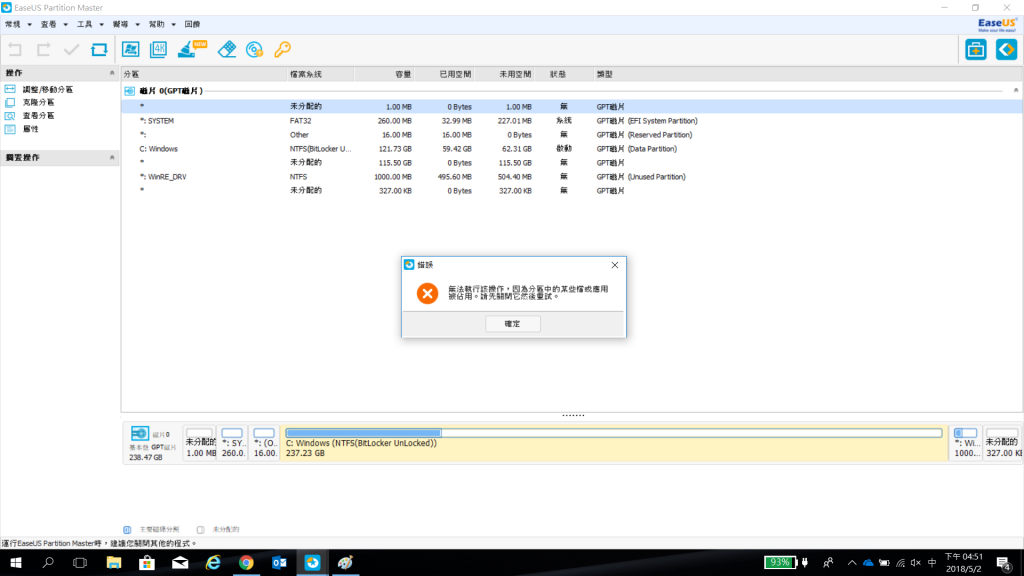Click the dropdown arrow beside 常規
The image size is (1024, 576).
(29, 25)
